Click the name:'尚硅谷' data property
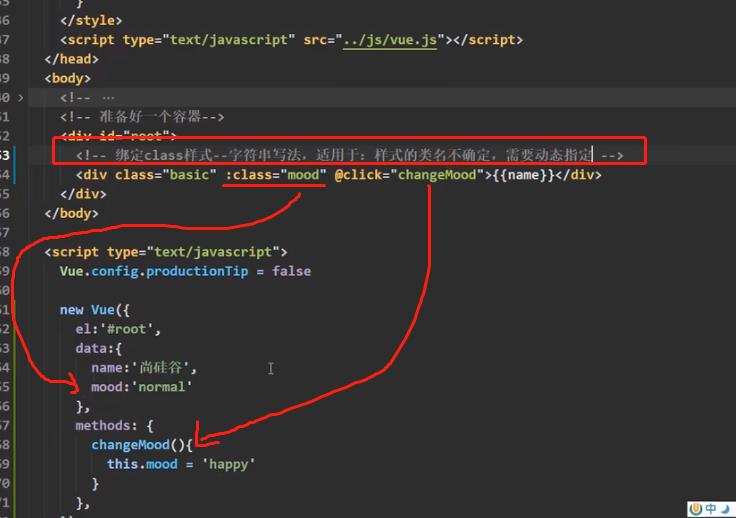 tap(144, 368)
